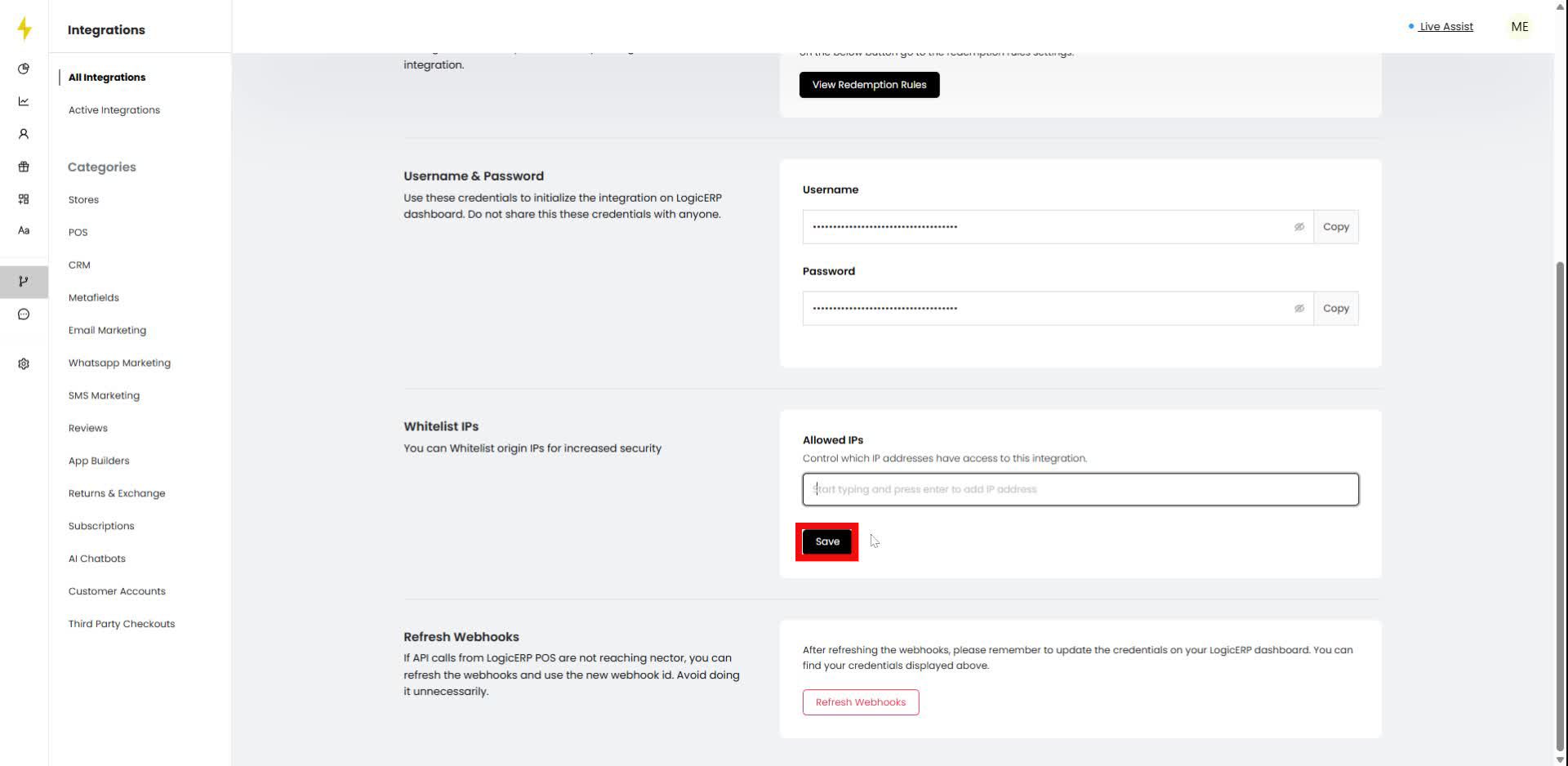
Task: Switch to Active Integrations tab
Action: [x=114, y=110]
